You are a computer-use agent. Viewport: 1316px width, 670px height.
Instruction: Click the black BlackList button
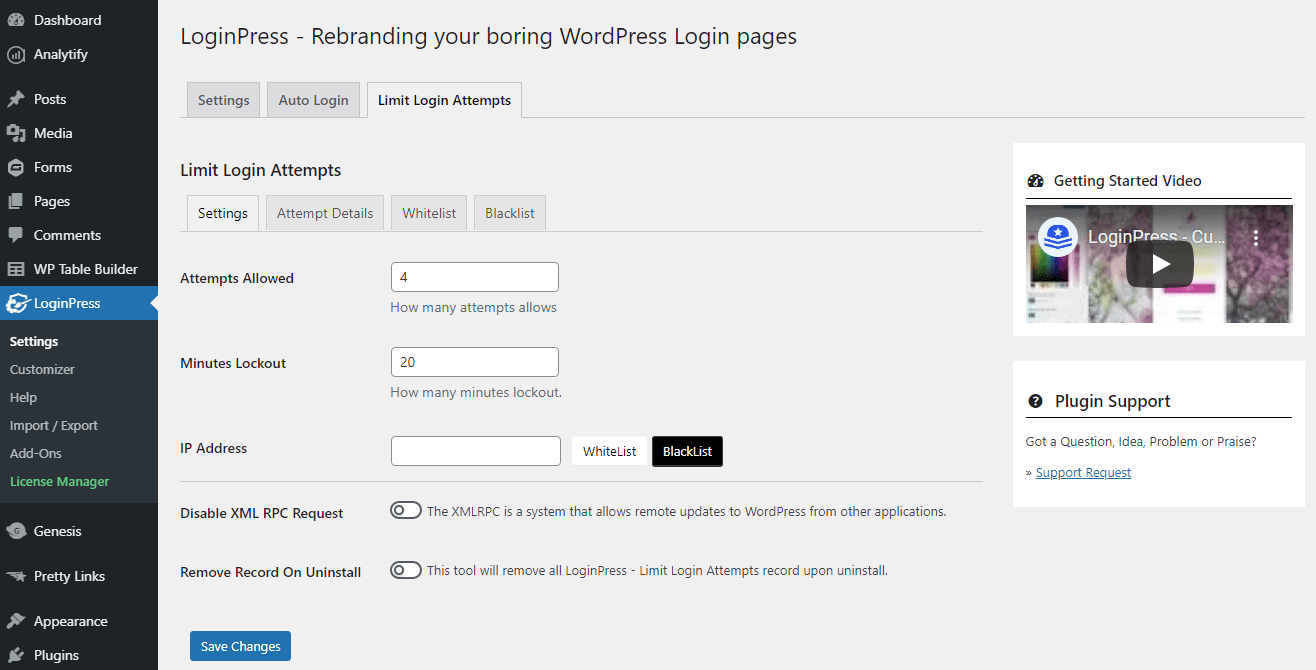[x=687, y=451]
